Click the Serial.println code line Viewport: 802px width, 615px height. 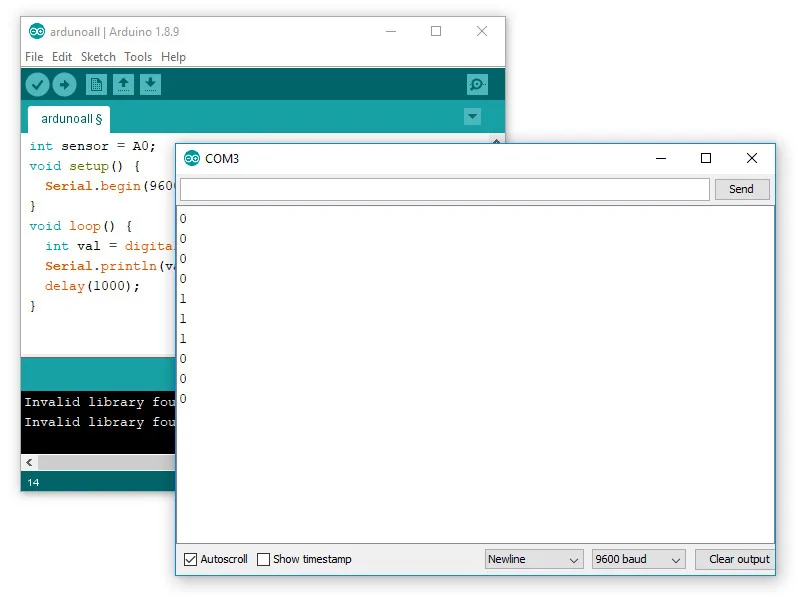pos(110,266)
